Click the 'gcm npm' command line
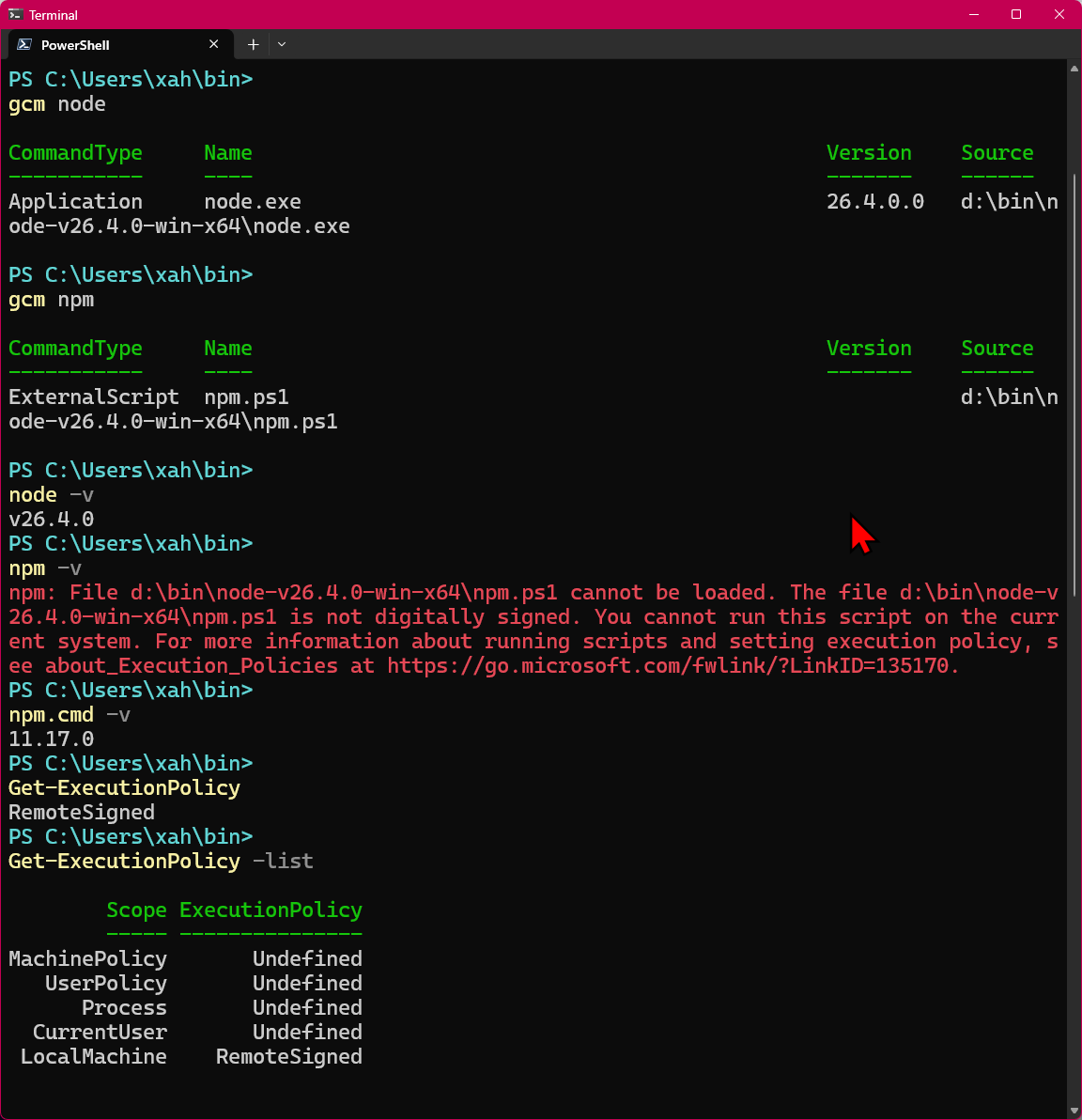 (52, 300)
